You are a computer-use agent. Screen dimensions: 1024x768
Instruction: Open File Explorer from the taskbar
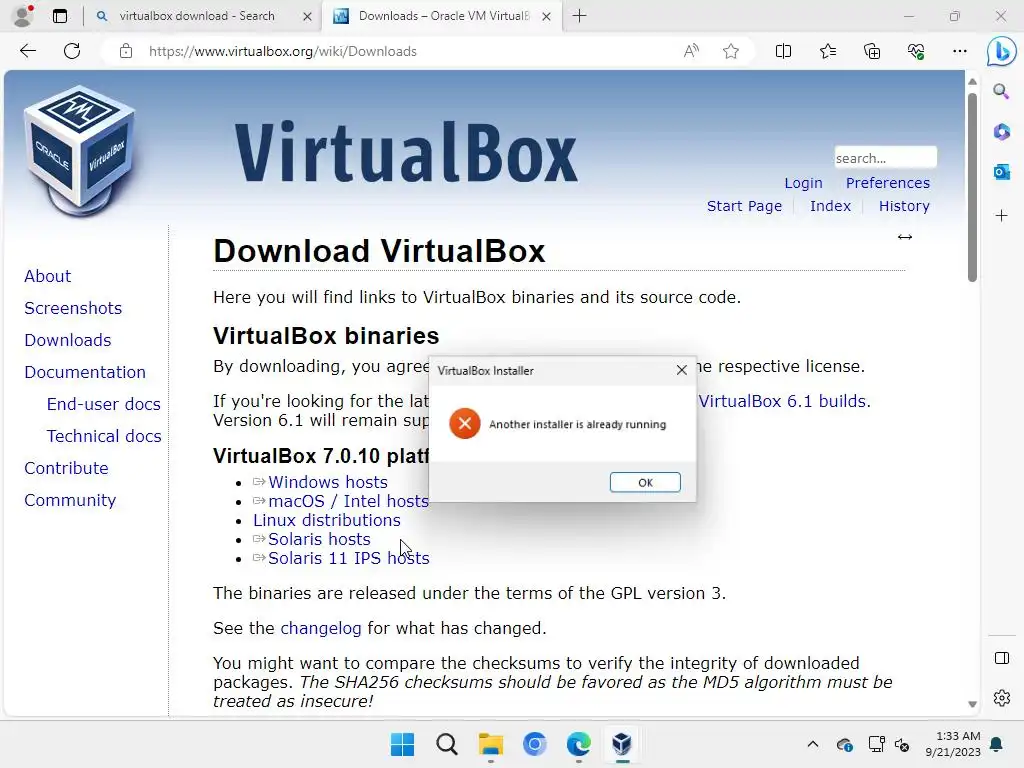(490, 744)
